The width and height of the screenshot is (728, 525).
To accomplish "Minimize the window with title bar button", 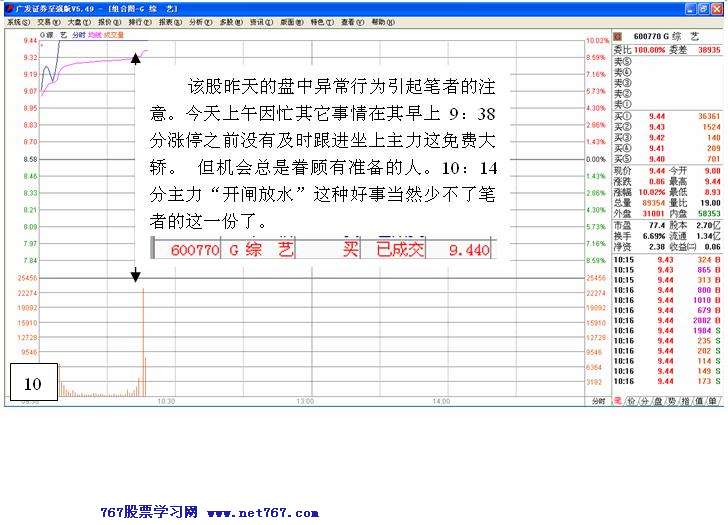I will tap(690, 9).
